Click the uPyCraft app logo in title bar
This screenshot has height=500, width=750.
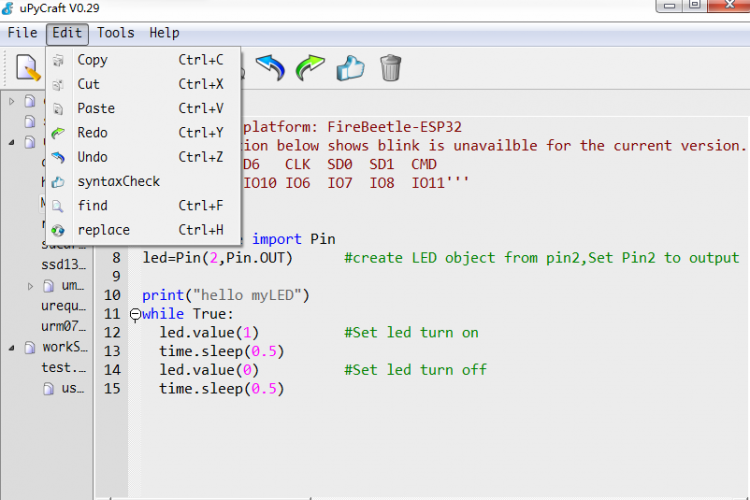(x=8, y=8)
